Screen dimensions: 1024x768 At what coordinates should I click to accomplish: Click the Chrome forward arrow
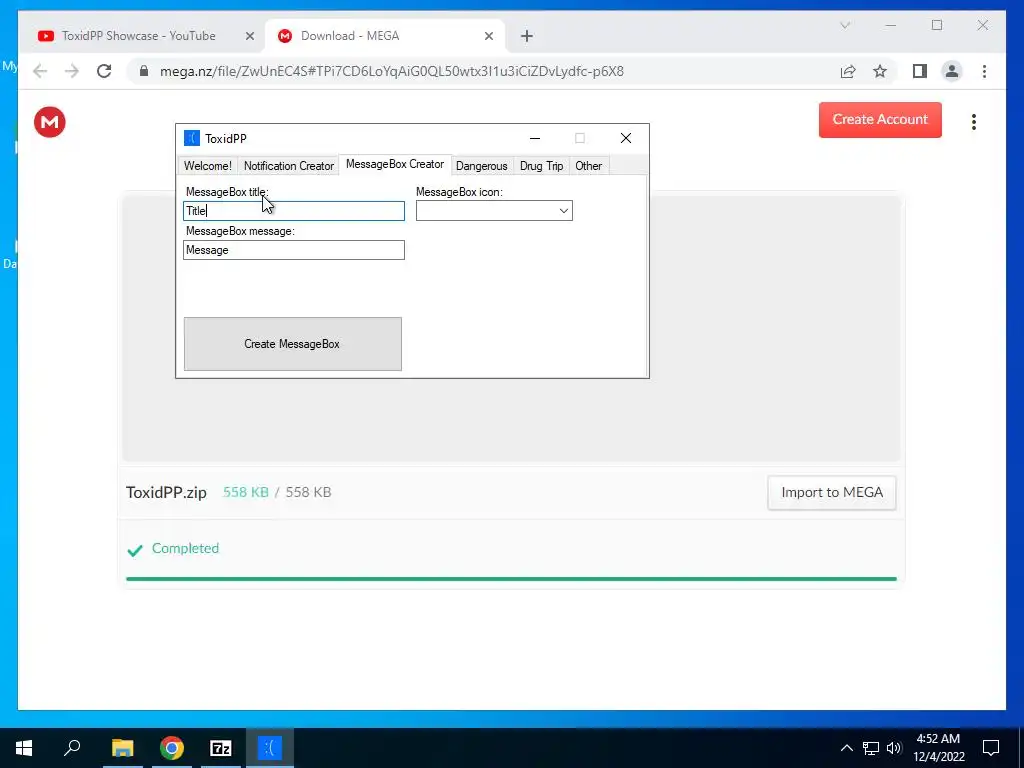72,71
